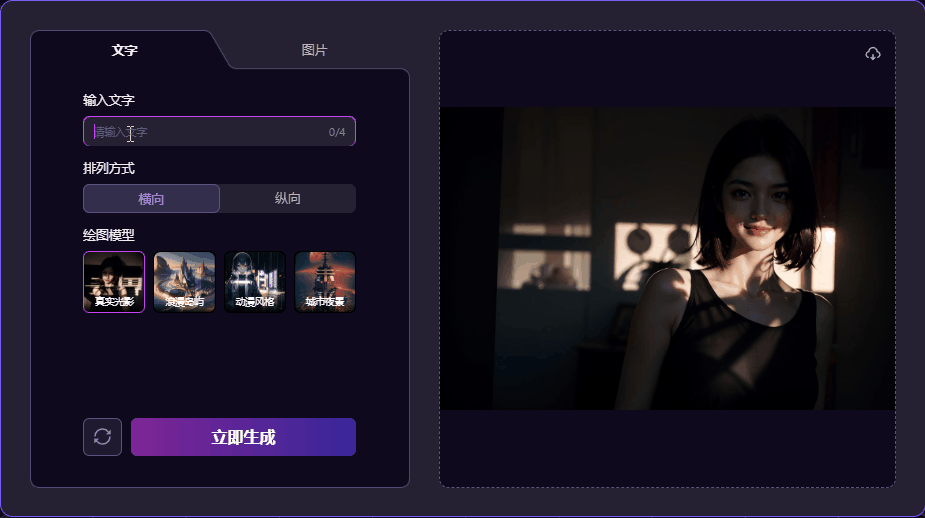Switch arrangement to 纵向
The height and width of the screenshot is (518, 925).
[287, 198]
